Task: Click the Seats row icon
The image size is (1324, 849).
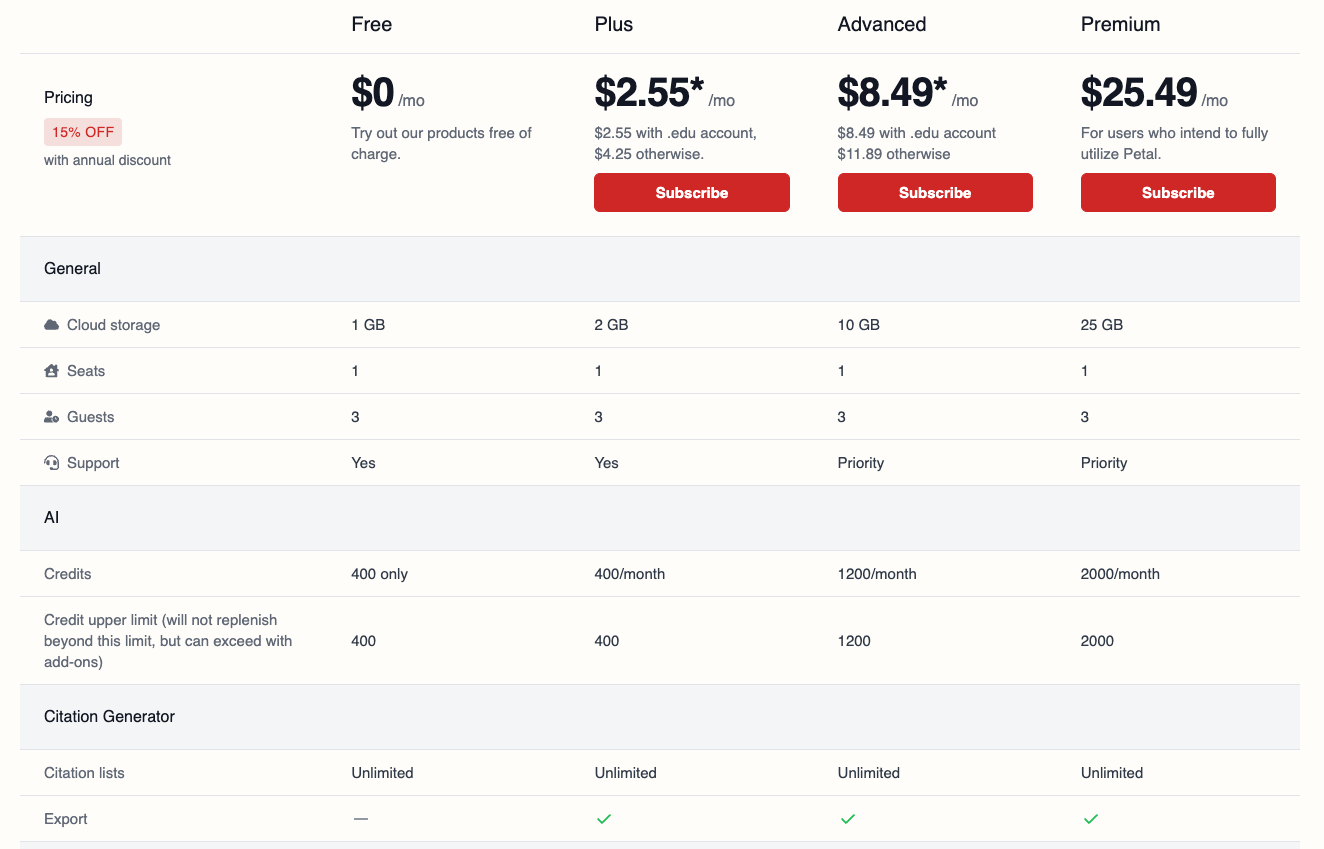Action: click(x=52, y=371)
